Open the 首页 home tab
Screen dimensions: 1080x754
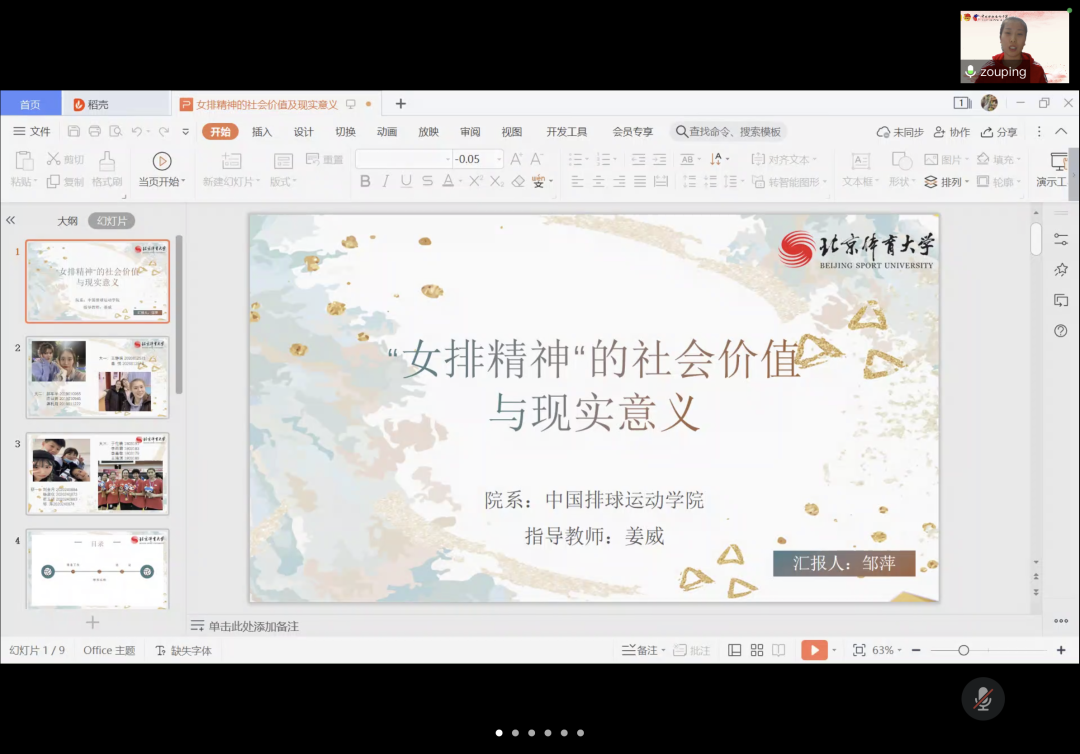(30, 104)
